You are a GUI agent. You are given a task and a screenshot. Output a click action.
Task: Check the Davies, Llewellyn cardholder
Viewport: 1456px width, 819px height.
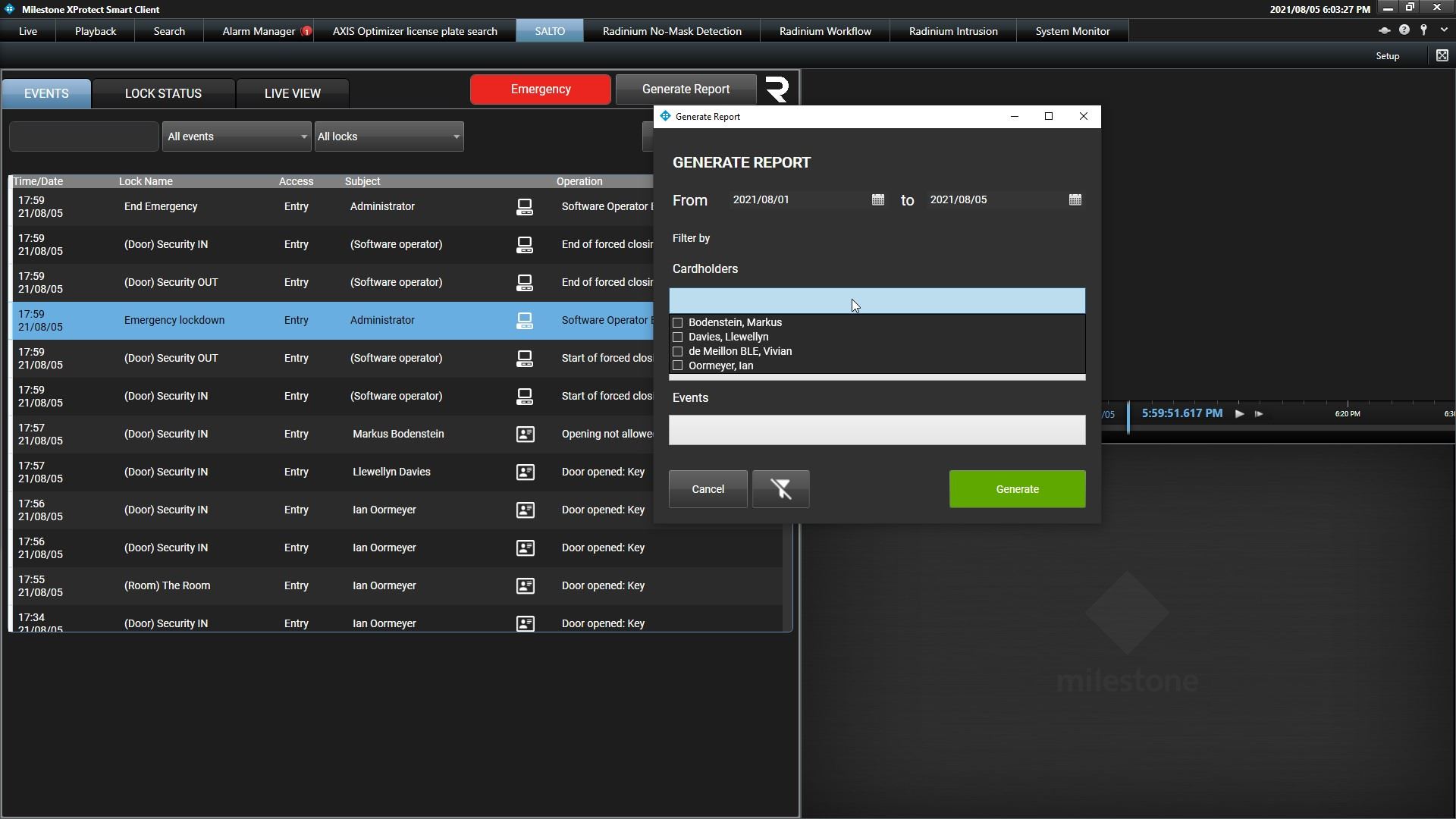pyautogui.click(x=678, y=337)
